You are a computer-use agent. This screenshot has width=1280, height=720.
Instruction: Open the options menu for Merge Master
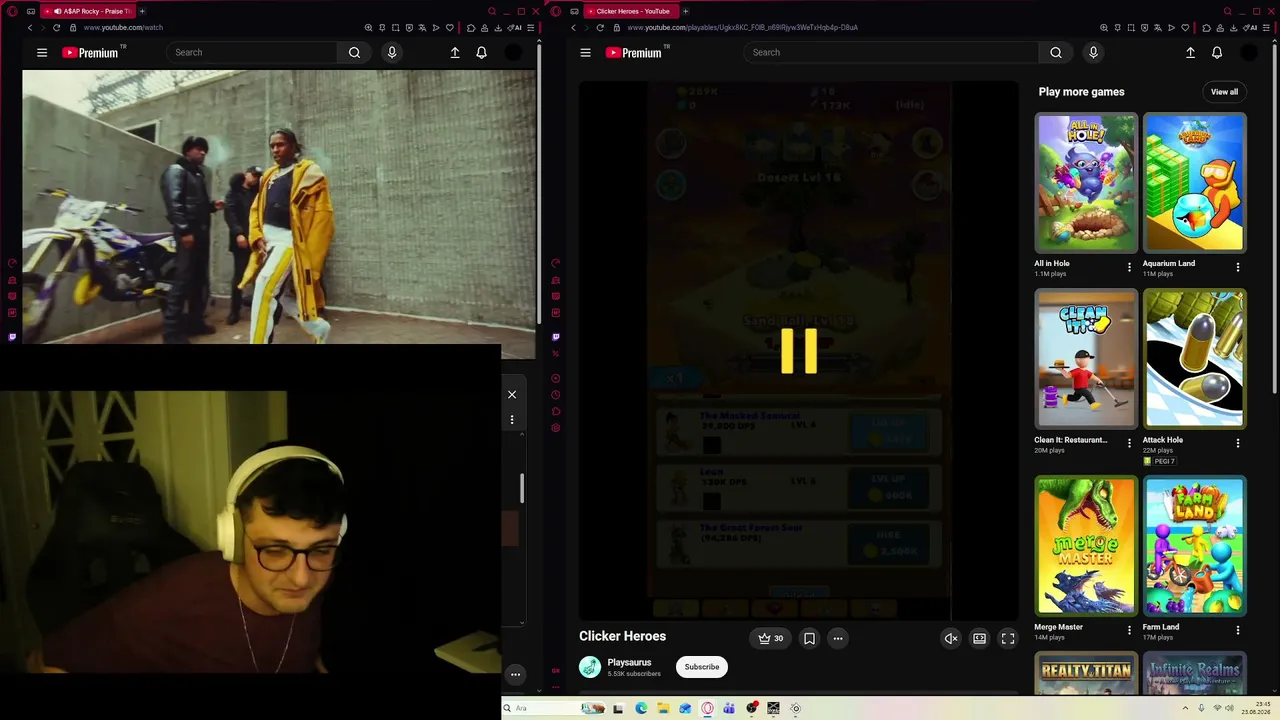click(x=1129, y=630)
